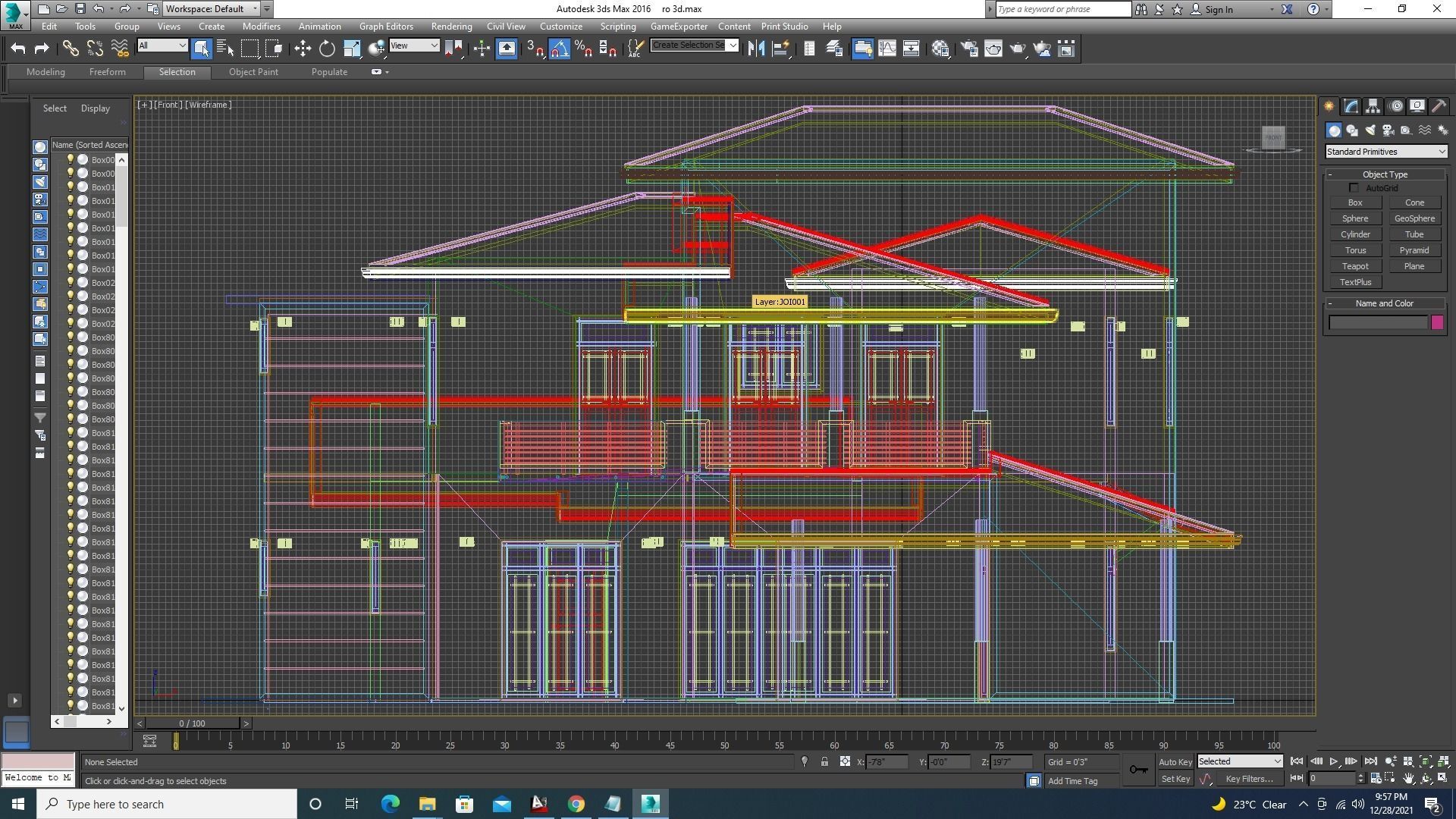
Task: Open the Material Editor icon
Action: pos(940,48)
